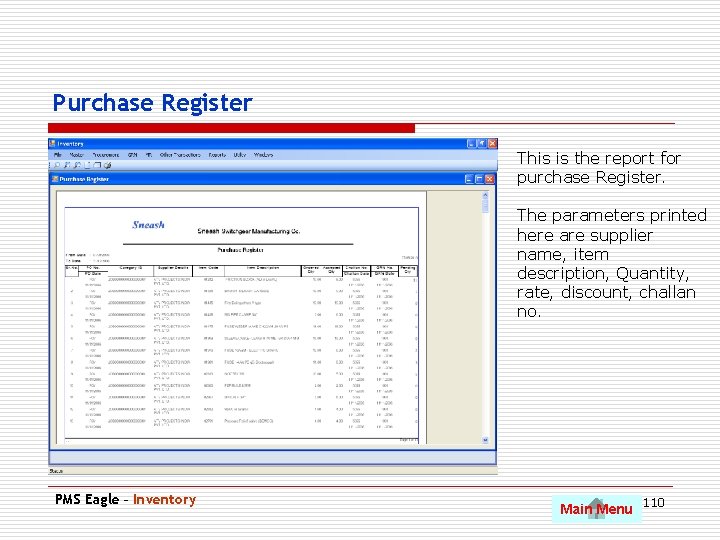This screenshot has height=540, width=720.
Task: Click the blank page icon in the toolbar
Action: point(87,165)
